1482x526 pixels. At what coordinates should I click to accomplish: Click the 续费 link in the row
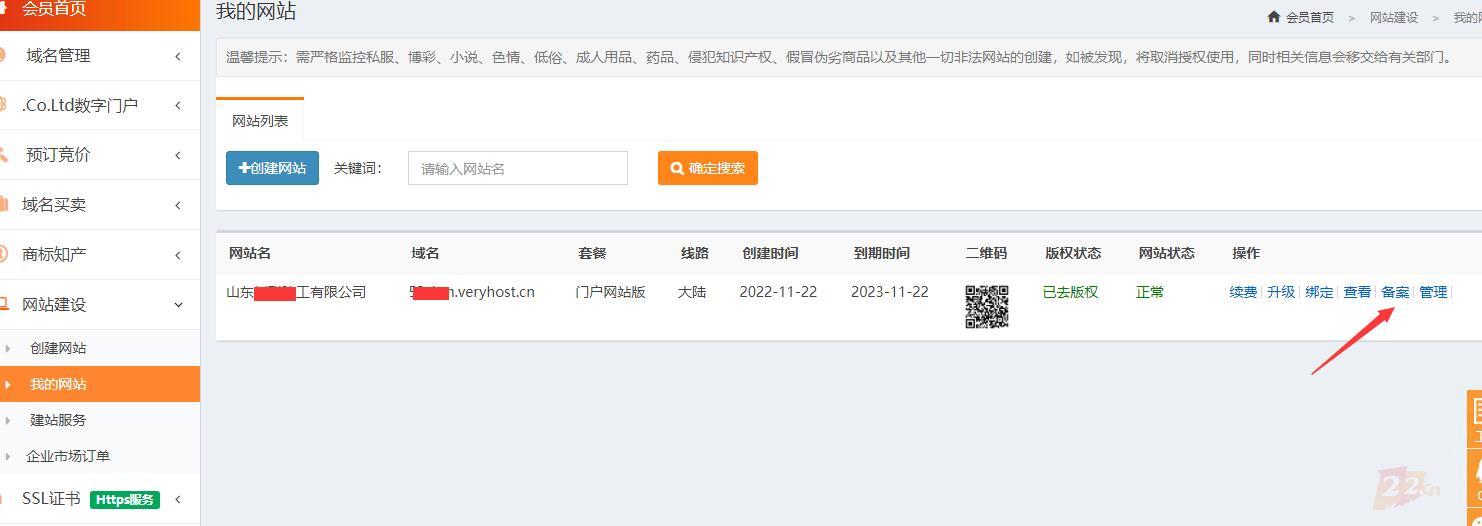pos(1243,292)
